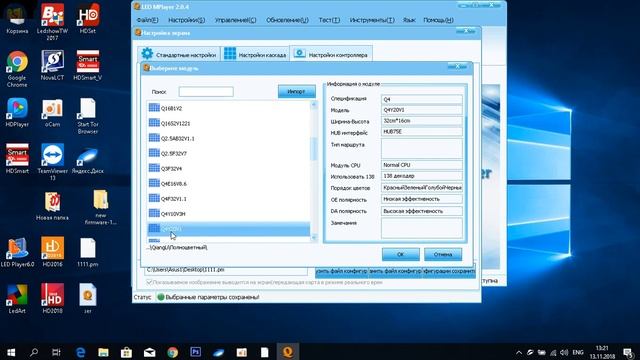Viewport: 640px width, 360px height.
Task: Open the Настройки menu
Action: [x=187, y=20]
